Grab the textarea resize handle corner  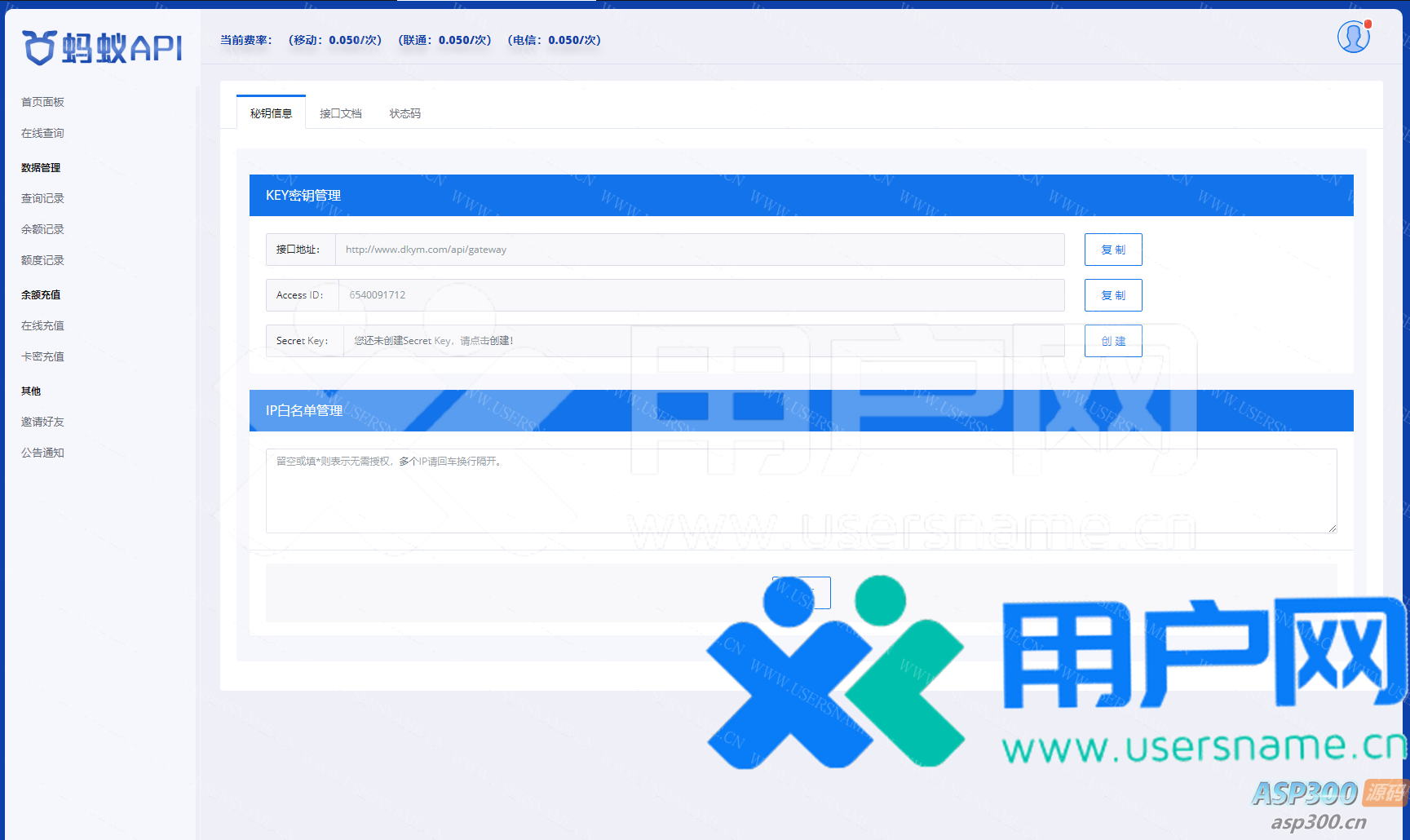(x=1332, y=528)
